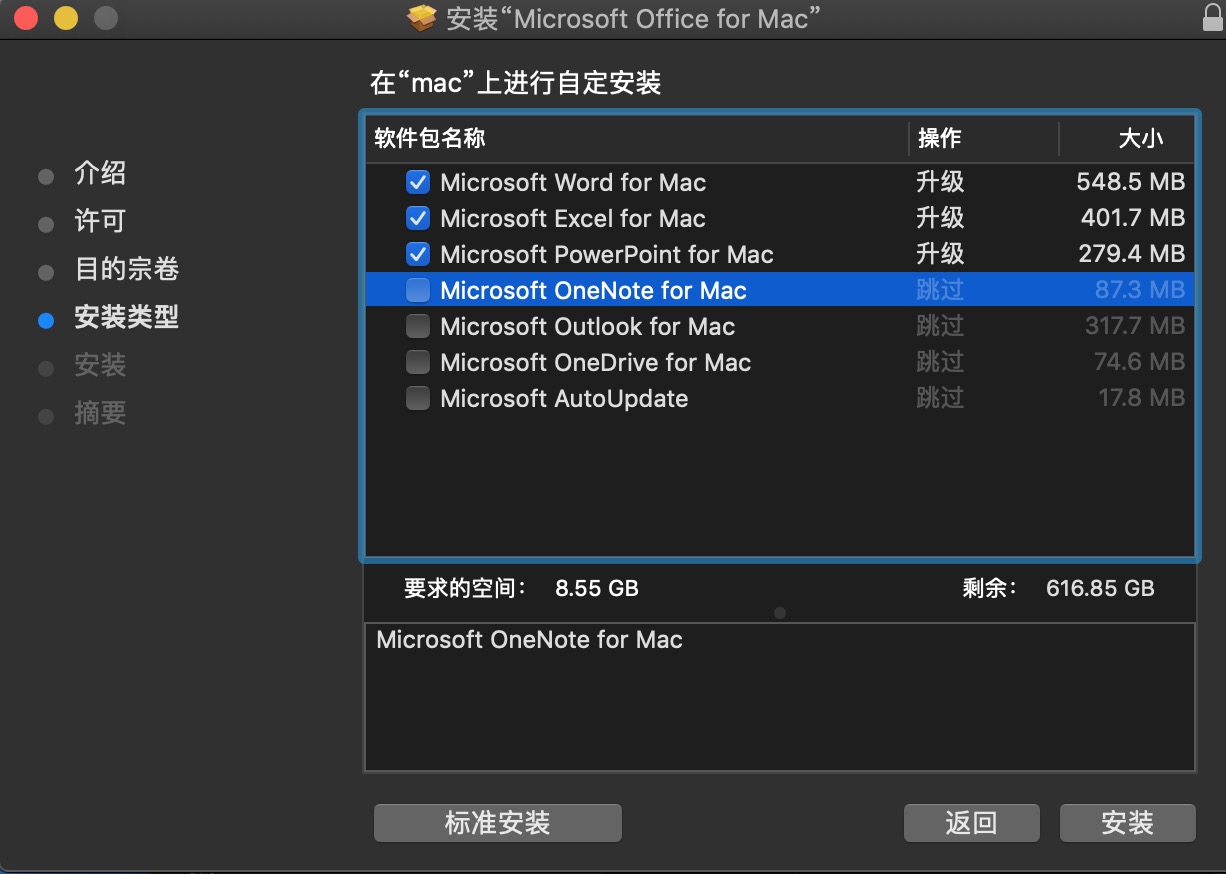Go back with the 返回 button
Image resolution: width=1226 pixels, height=874 pixels.
click(971, 823)
